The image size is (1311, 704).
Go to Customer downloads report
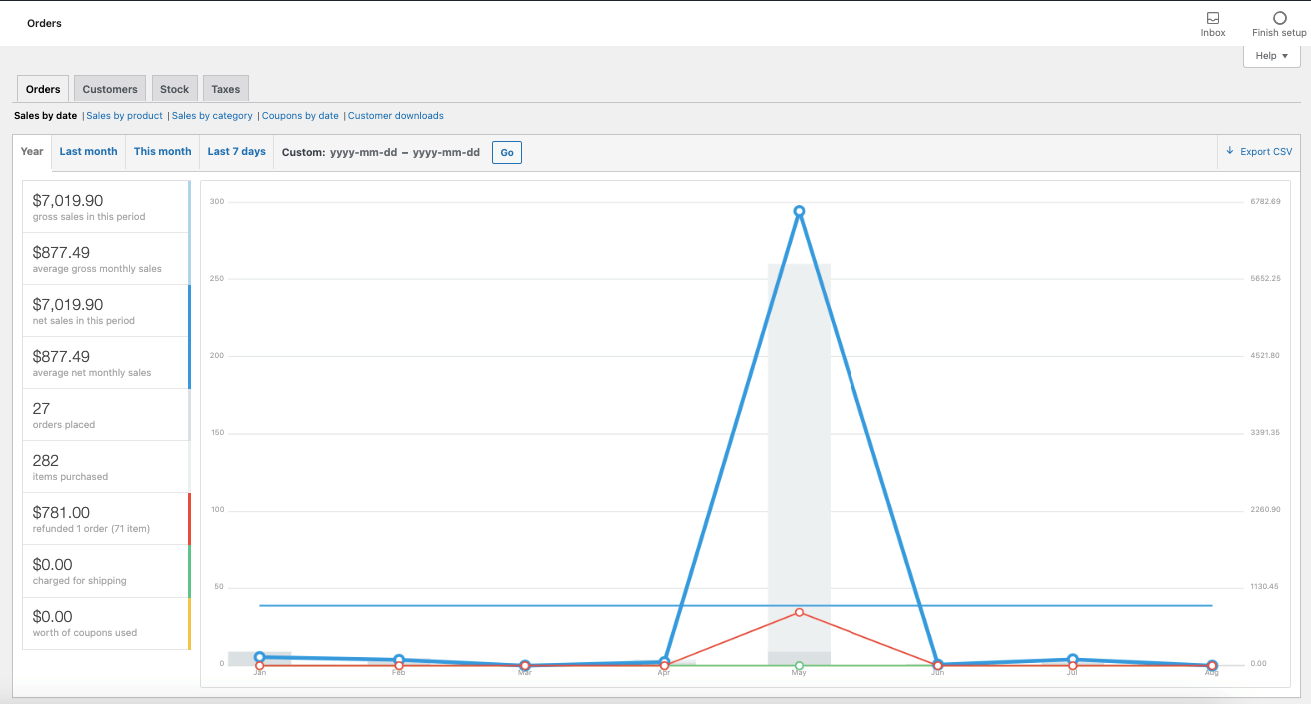(396, 116)
